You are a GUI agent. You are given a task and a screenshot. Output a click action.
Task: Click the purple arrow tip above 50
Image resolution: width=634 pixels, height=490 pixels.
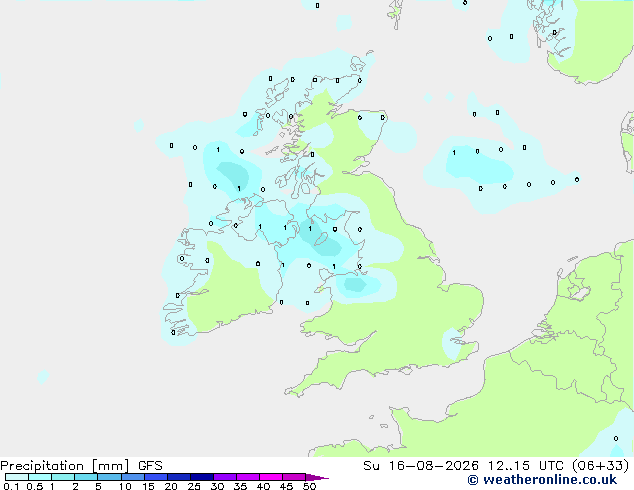[x=317, y=477]
